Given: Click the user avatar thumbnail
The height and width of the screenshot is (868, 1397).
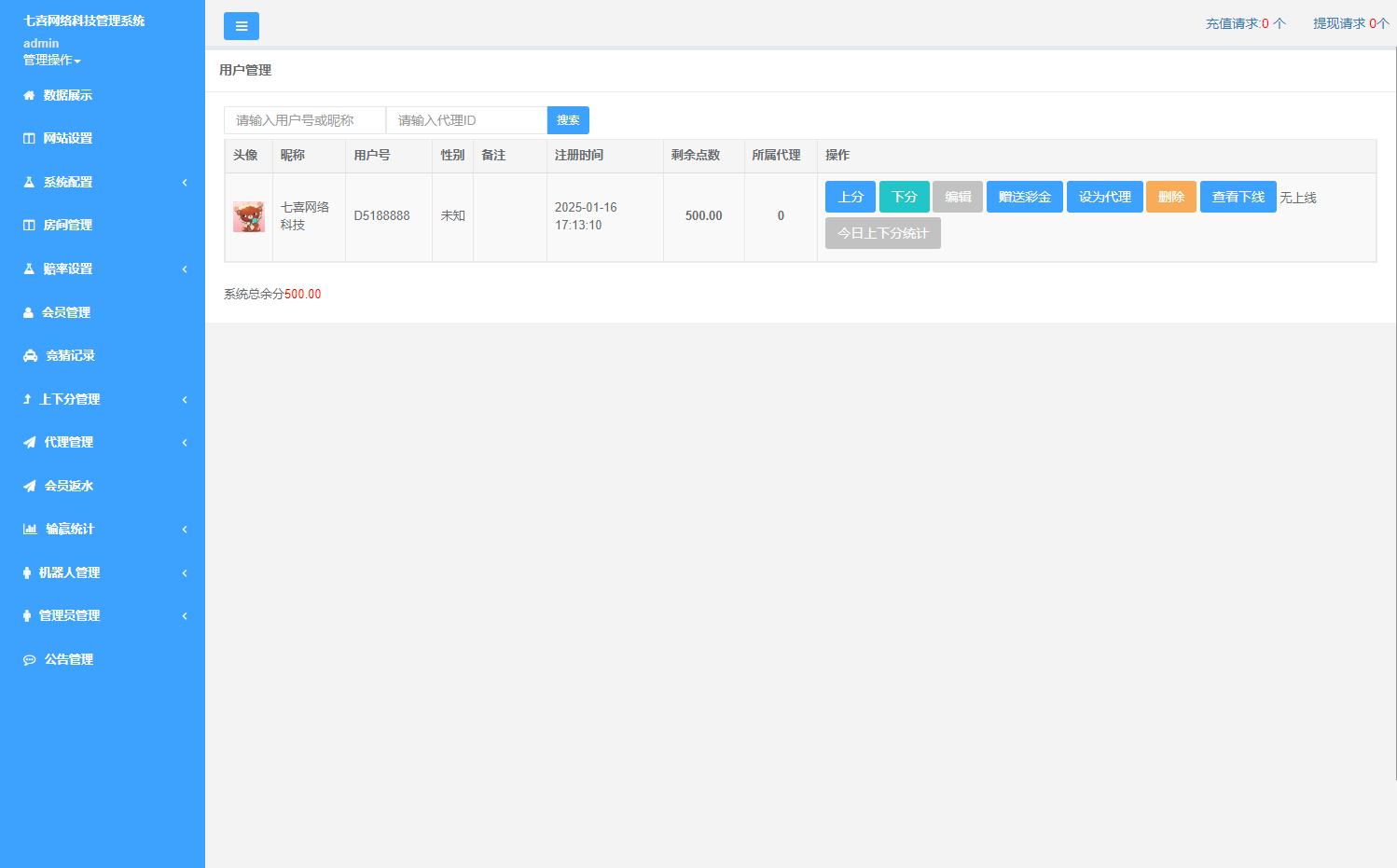Looking at the screenshot, I should click(x=249, y=216).
